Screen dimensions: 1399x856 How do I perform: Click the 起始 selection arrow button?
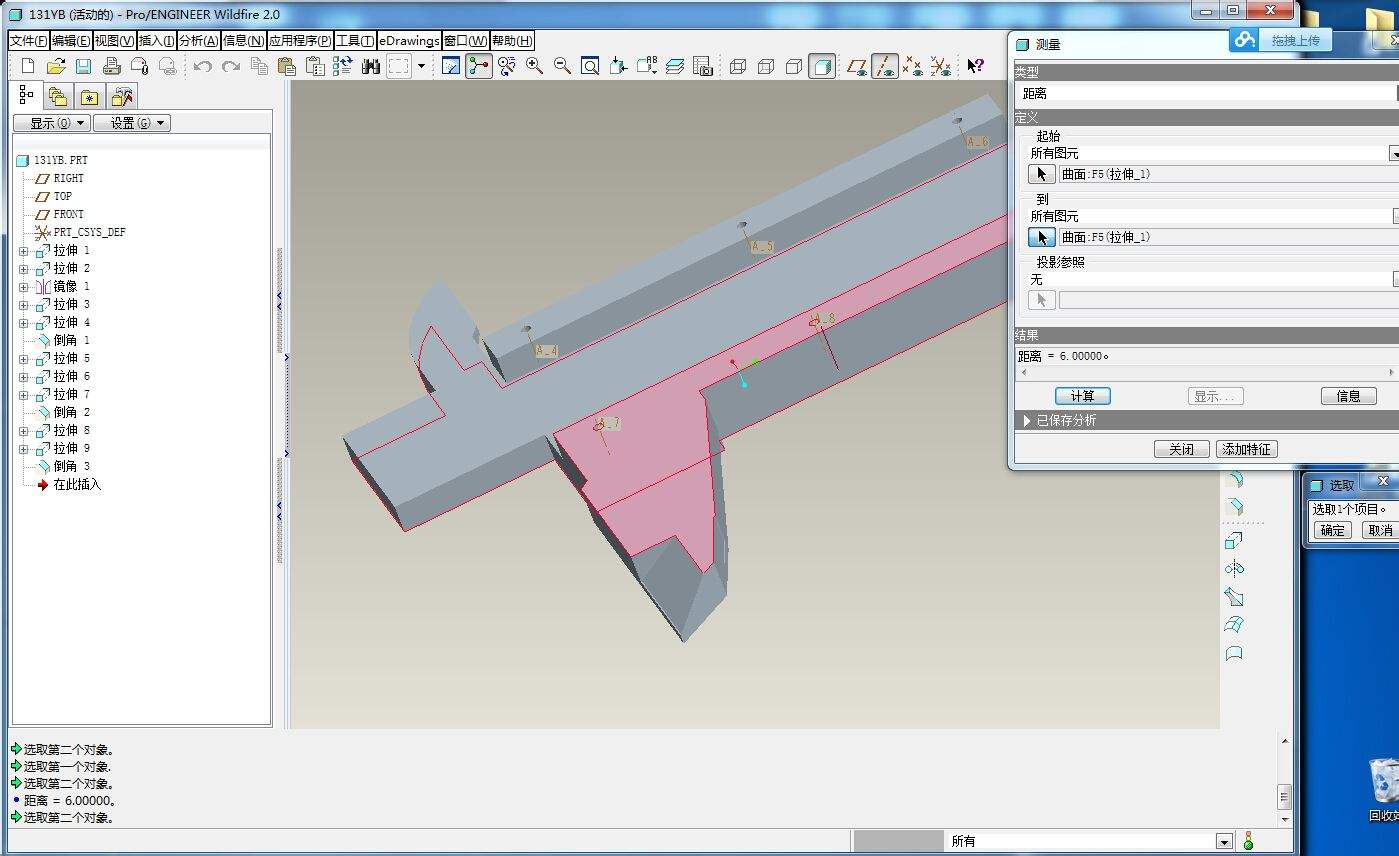coord(1041,174)
